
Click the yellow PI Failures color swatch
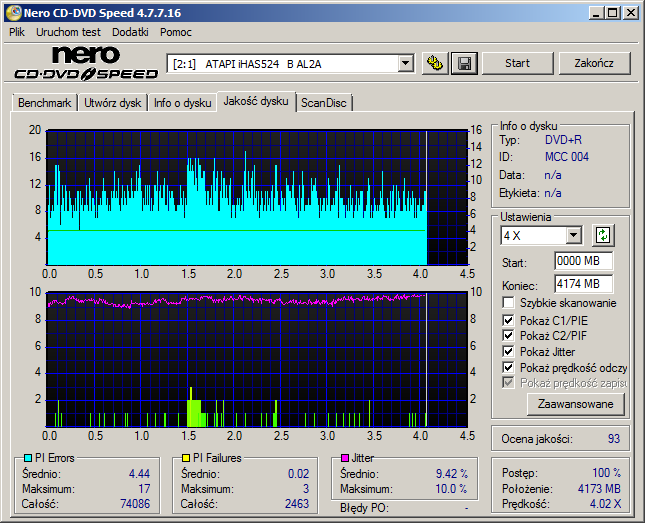(x=186, y=458)
